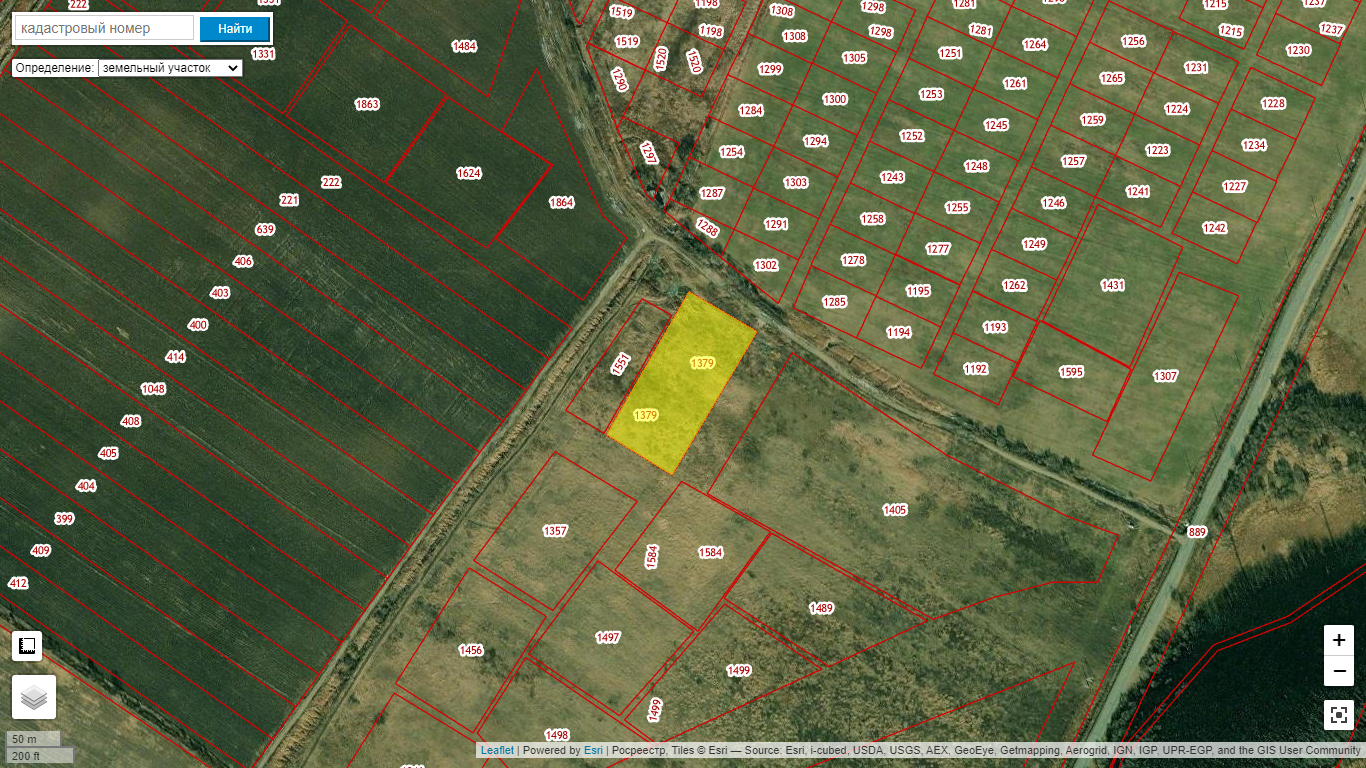Select parcel labeled 1277
Image resolution: width=1366 pixels, height=768 pixels.
pyautogui.click(x=938, y=249)
